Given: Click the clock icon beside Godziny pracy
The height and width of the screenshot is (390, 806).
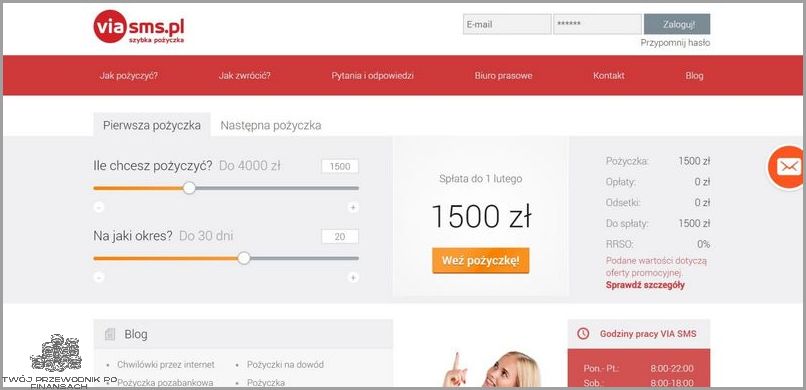Looking at the screenshot, I should [583, 333].
